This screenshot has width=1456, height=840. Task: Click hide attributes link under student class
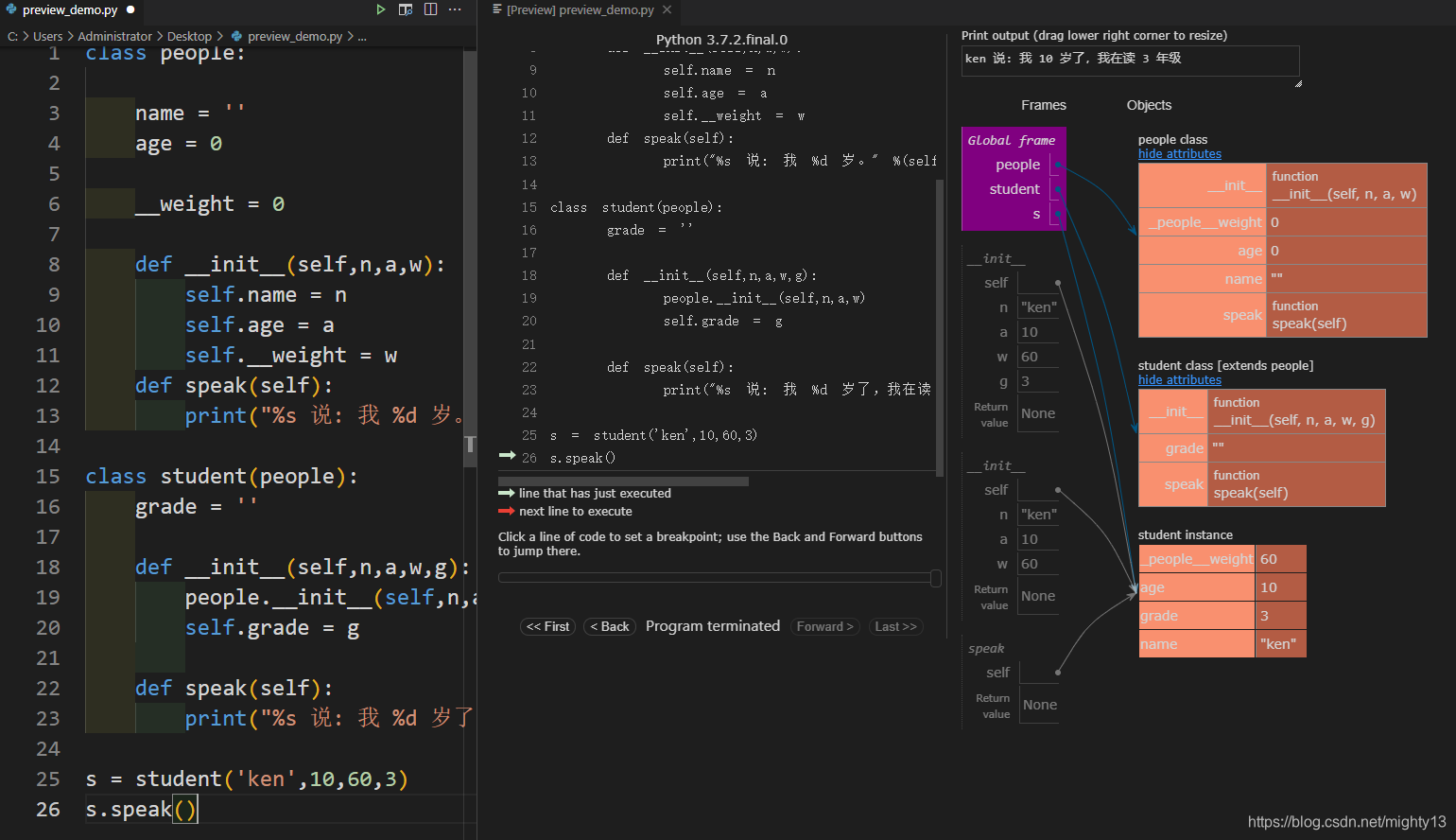tap(1179, 379)
